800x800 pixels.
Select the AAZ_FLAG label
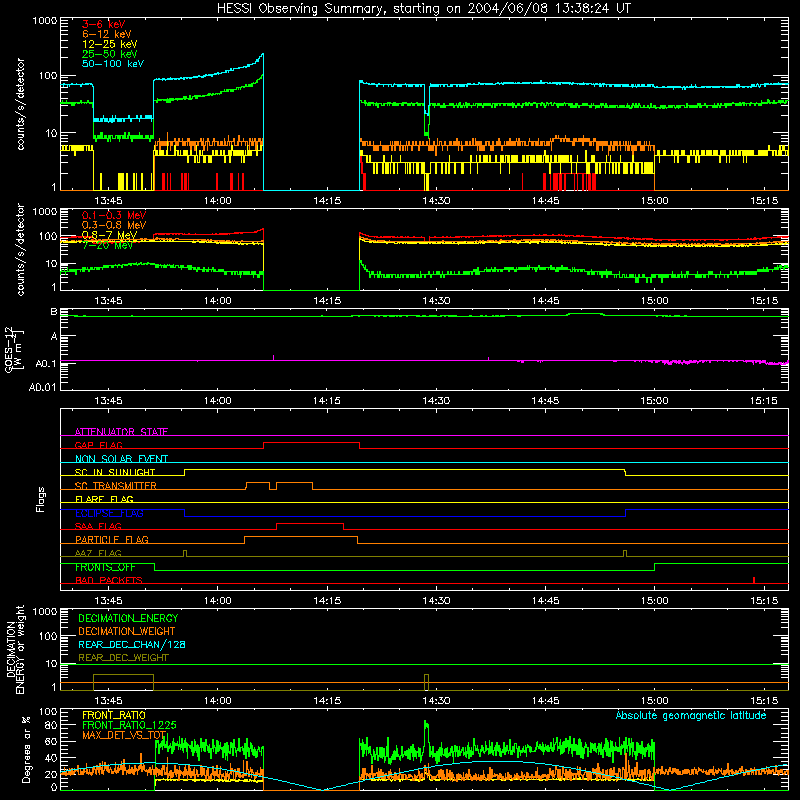98,553
